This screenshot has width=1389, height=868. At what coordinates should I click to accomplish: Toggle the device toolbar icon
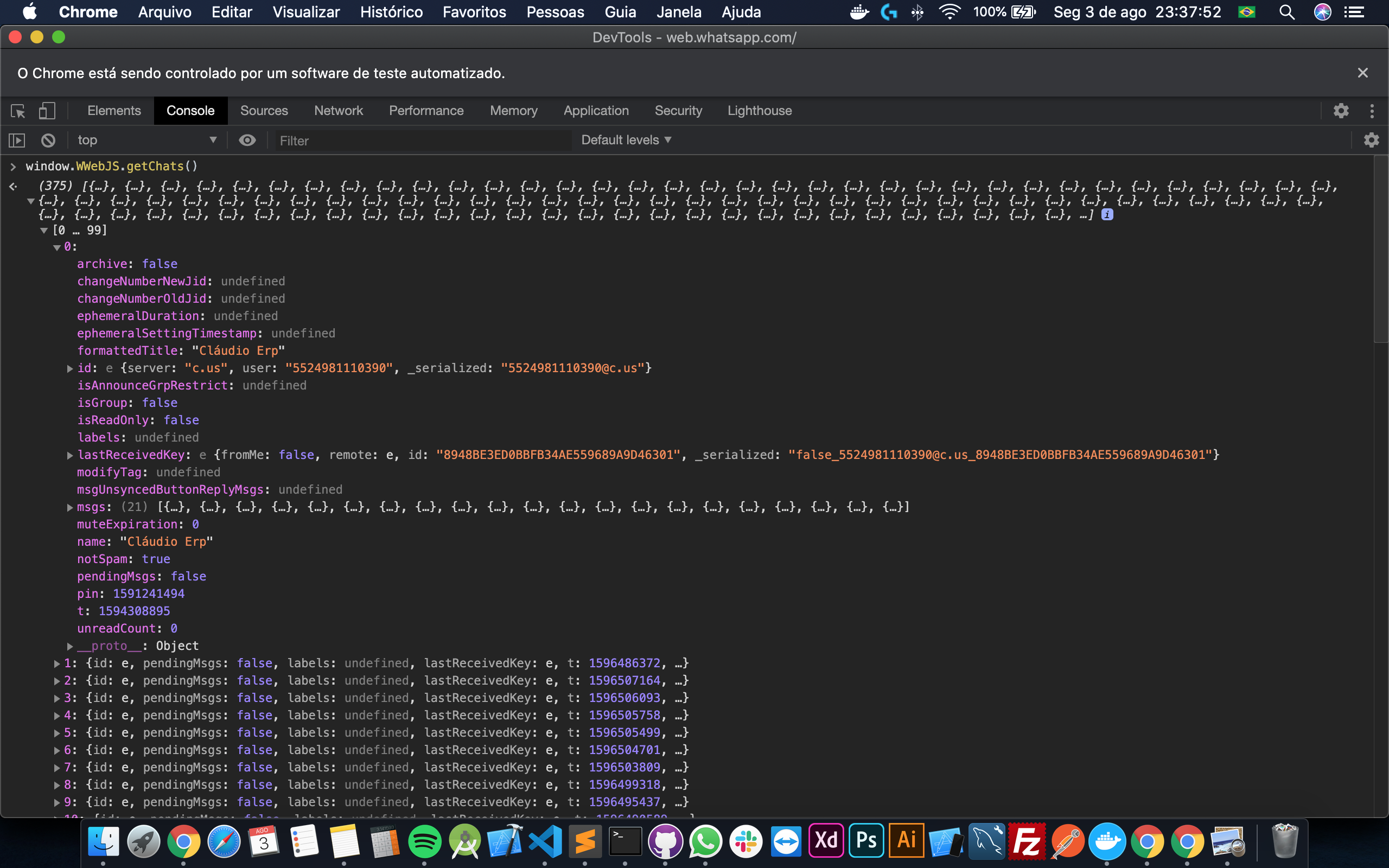[47, 111]
